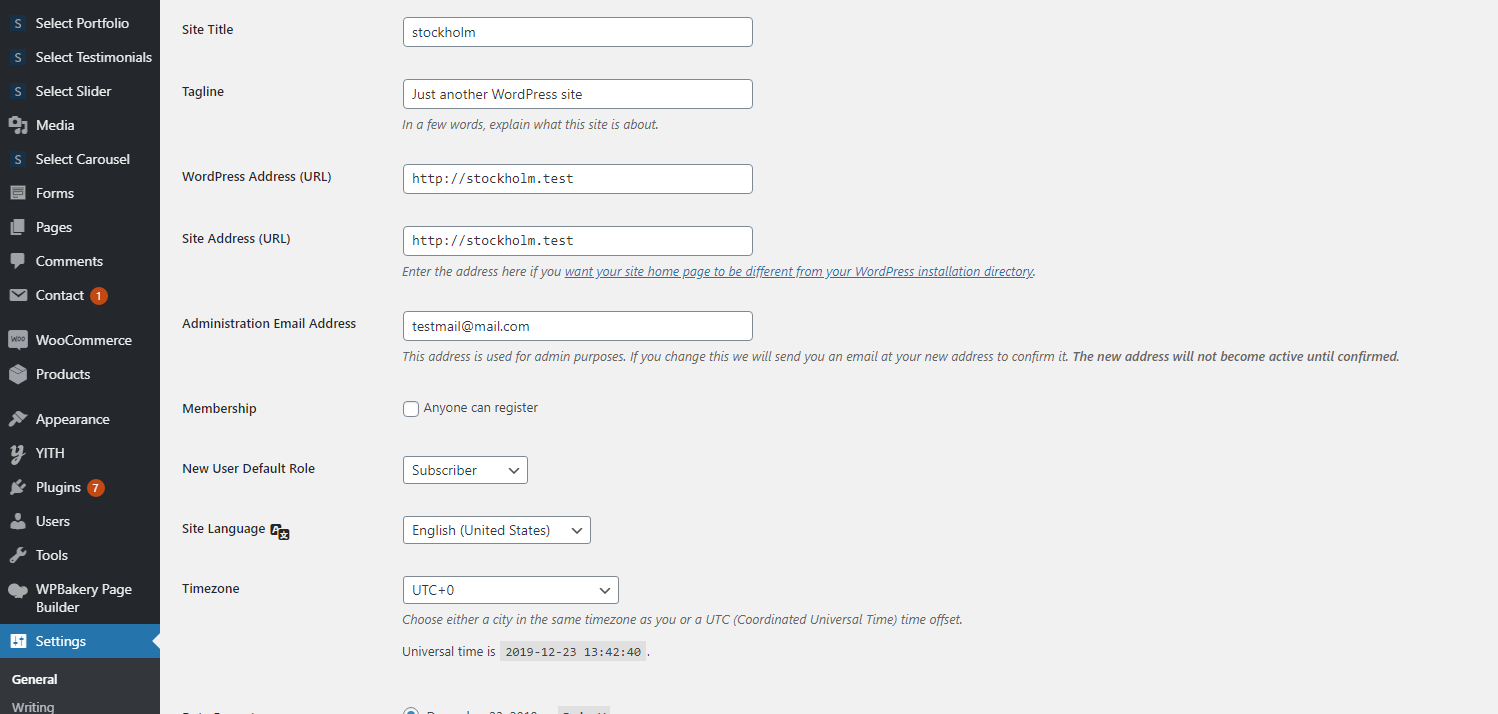Image resolution: width=1498 pixels, height=714 pixels.
Task: Click the Contact envelope icon
Action: (x=17, y=295)
